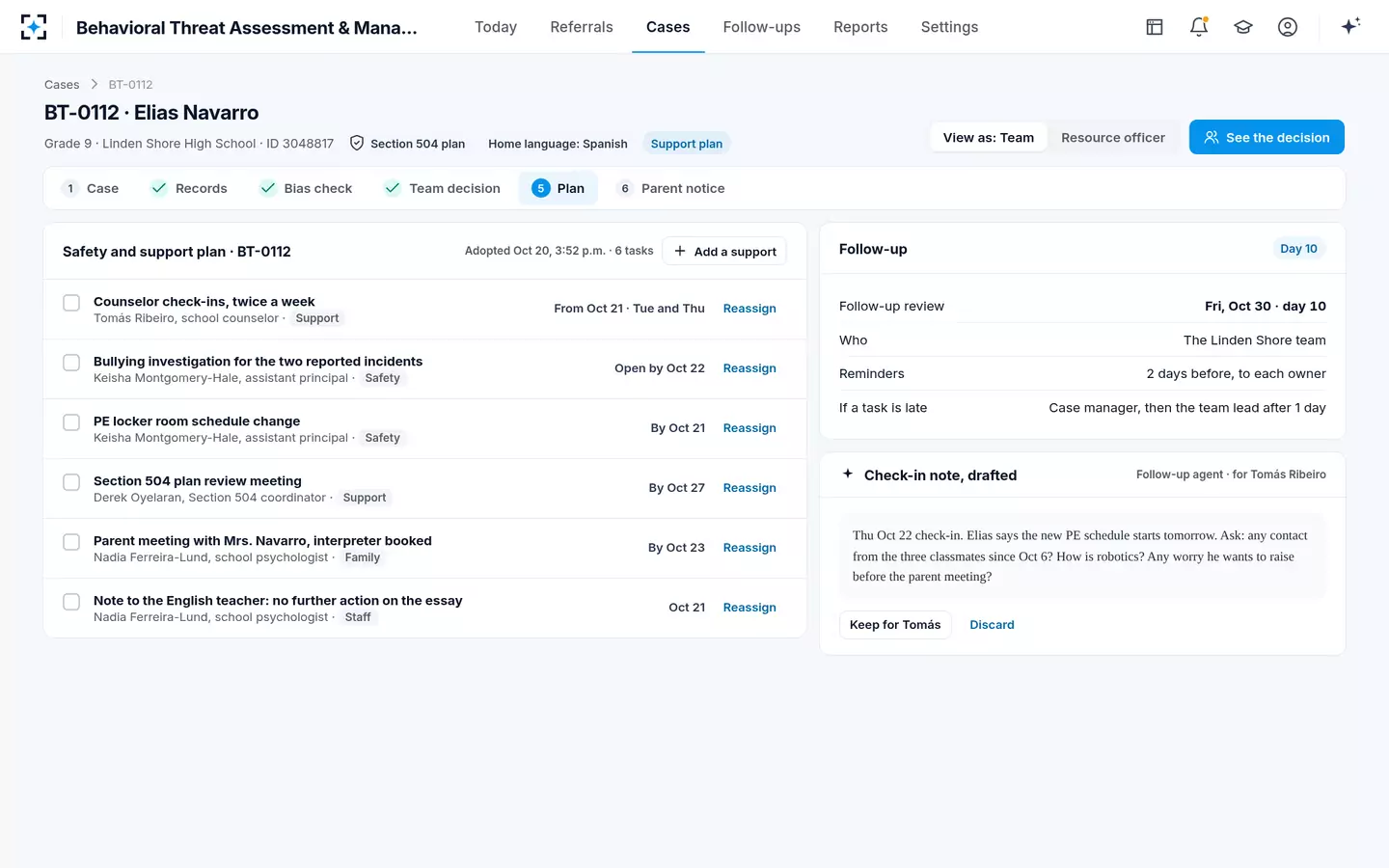Viewport: 1389px width, 868px height.
Task: Click Keep for Tomás button
Action: click(895, 624)
